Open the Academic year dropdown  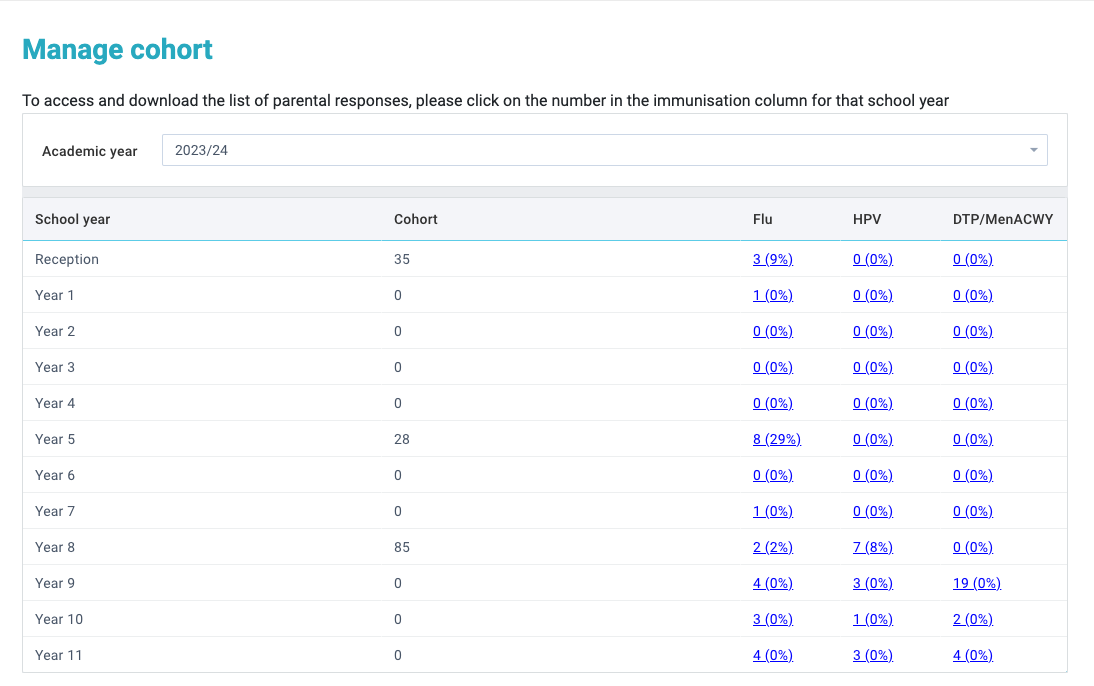604,150
